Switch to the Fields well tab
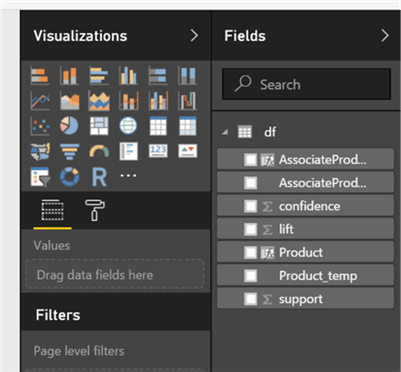 tap(52, 210)
